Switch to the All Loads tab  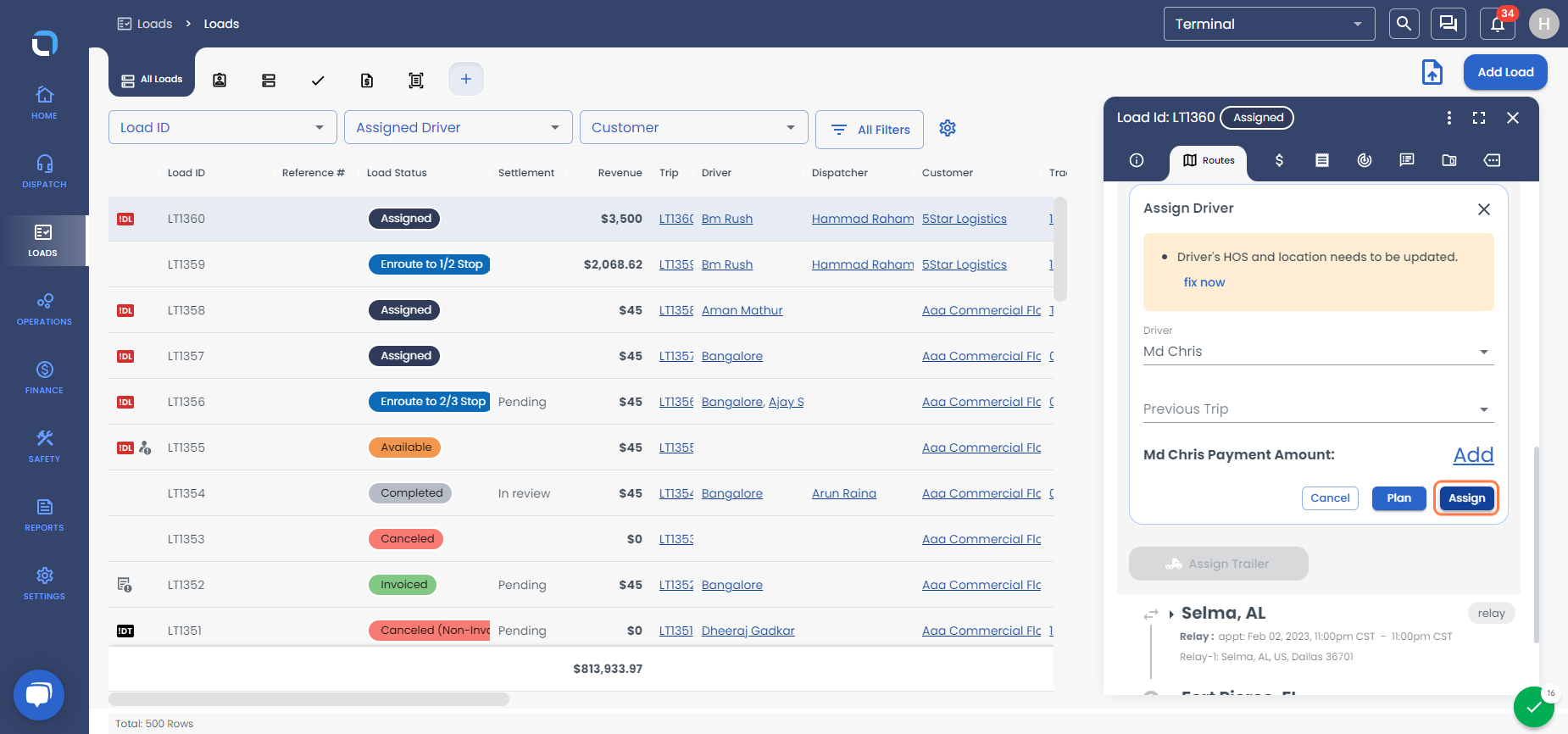click(x=152, y=80)
